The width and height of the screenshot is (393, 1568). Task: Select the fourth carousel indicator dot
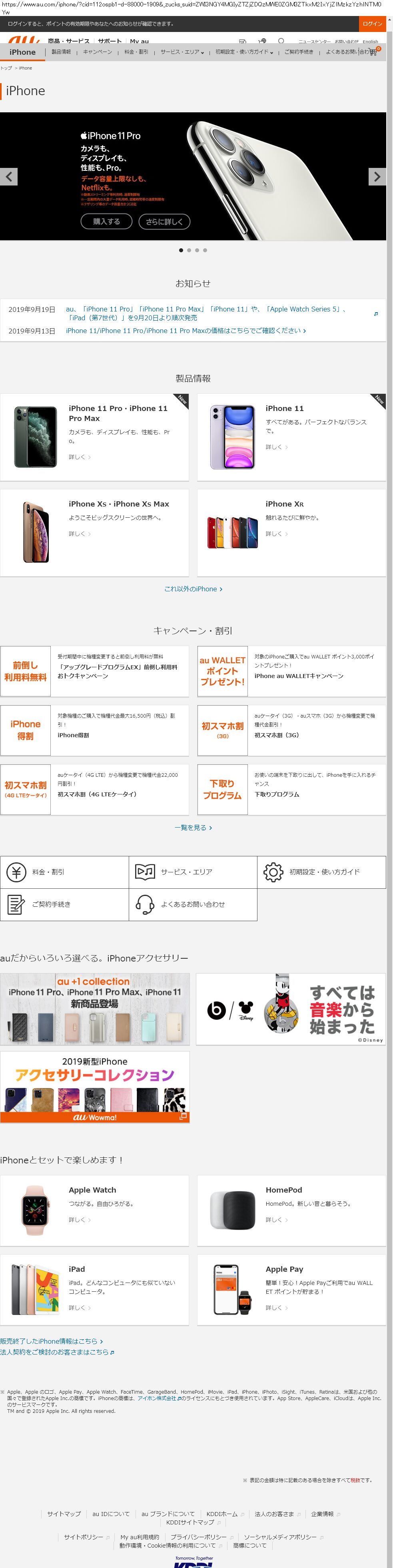205,250
